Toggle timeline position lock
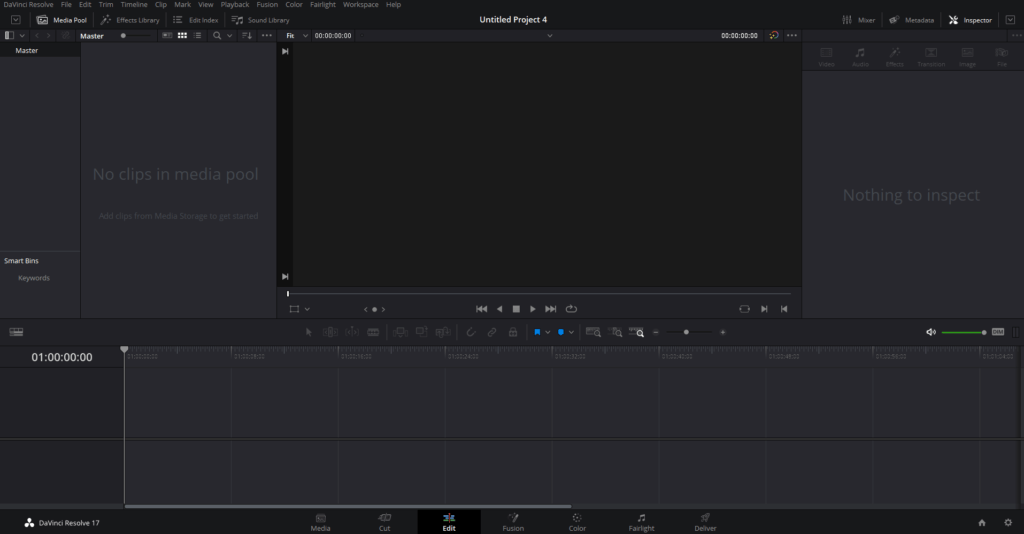 click(x=512, y=332)
